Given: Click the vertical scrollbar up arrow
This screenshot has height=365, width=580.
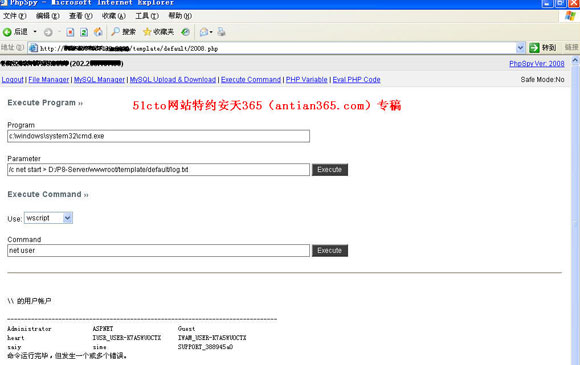Looking at the screenshot, I should (x=575, y=61).
